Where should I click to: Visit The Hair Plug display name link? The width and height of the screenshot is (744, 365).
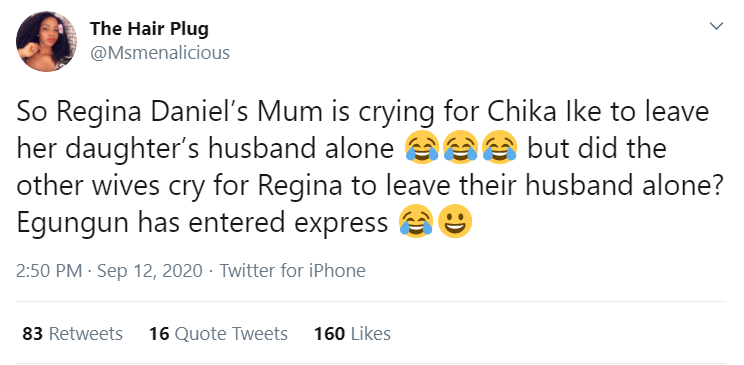[149, 29]
